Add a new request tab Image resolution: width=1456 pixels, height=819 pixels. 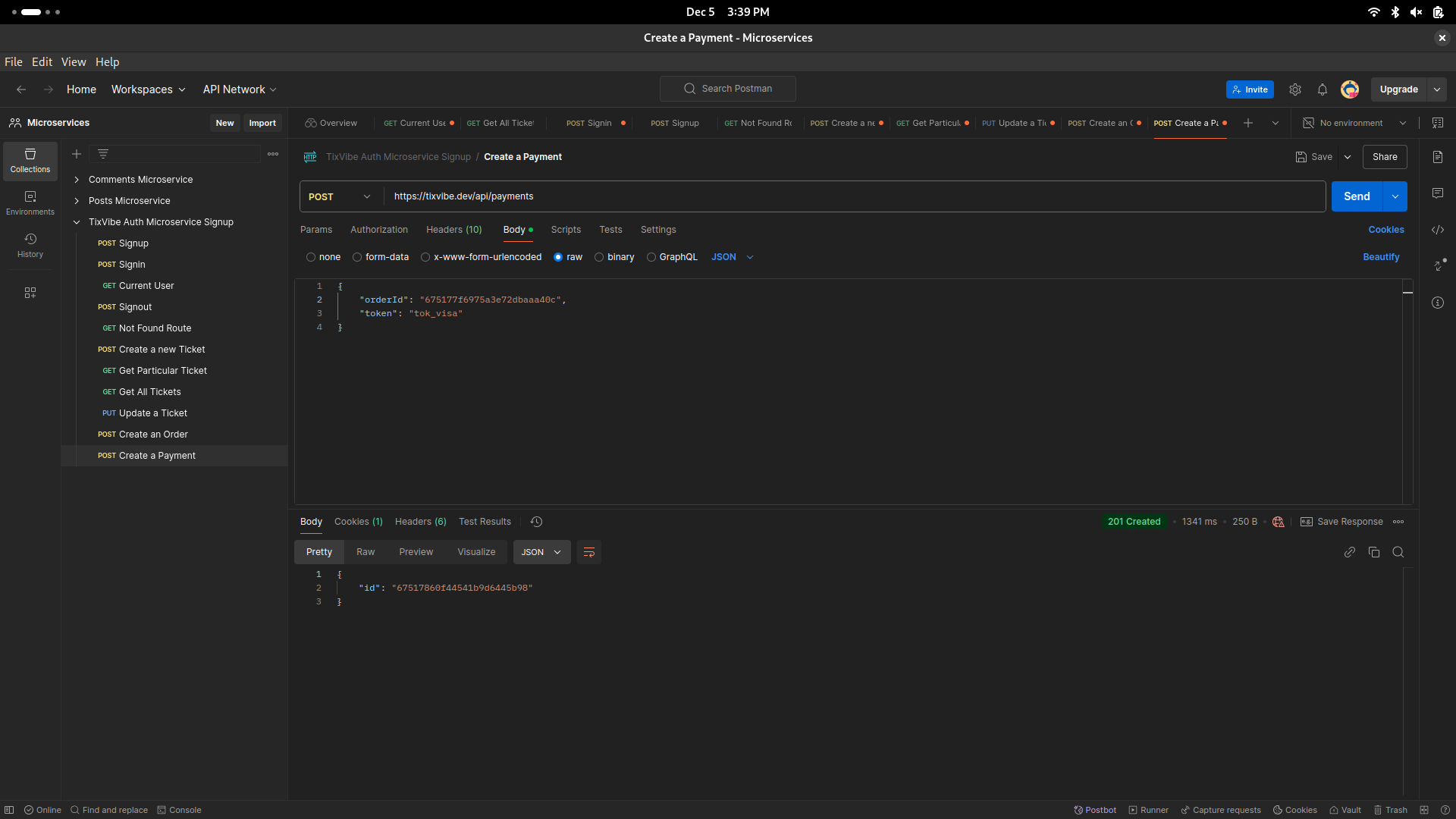[1248, 123]
